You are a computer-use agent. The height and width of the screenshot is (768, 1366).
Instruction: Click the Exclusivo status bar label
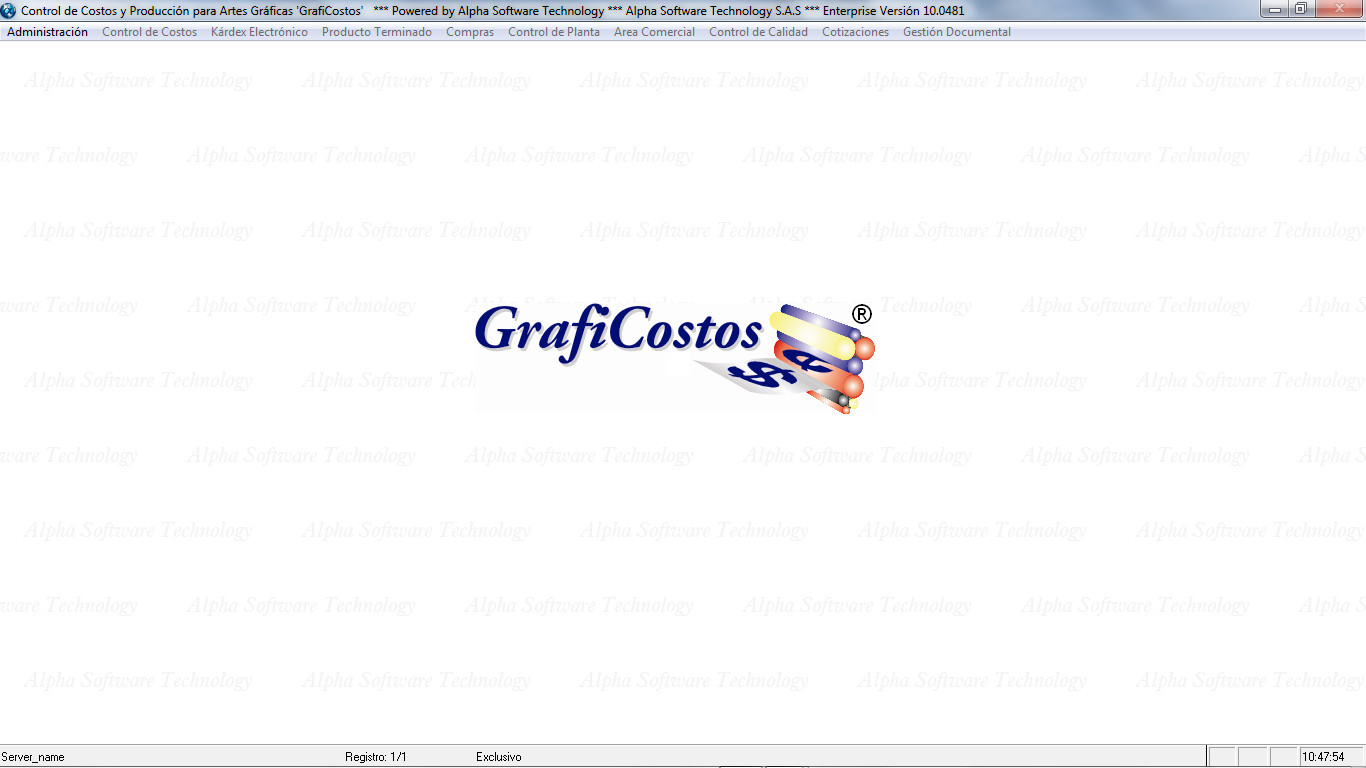(498, 757)
